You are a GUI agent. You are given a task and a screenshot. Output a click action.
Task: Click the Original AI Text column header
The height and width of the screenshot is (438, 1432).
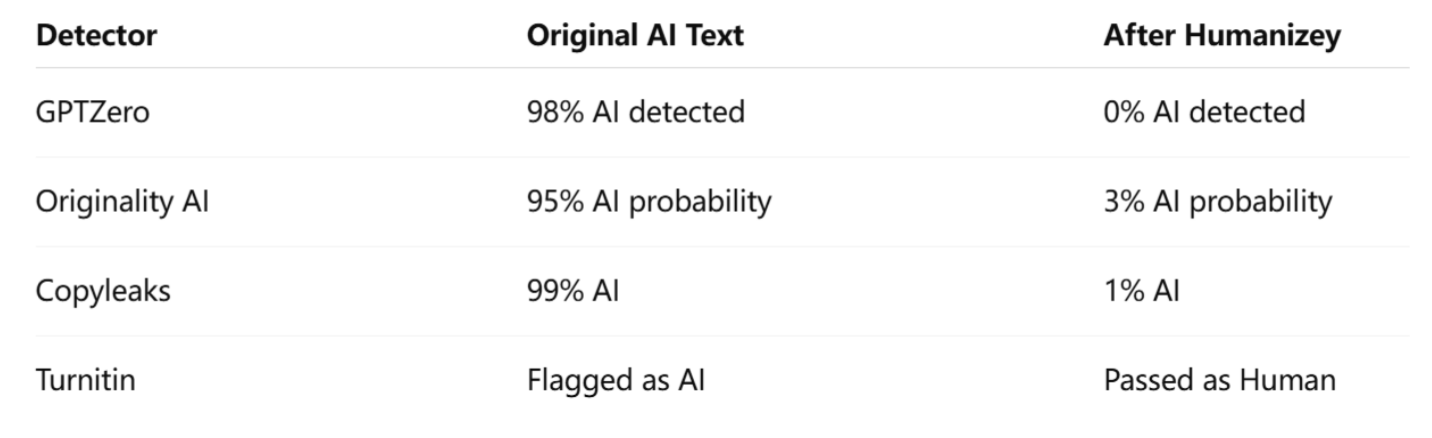[x=635, y=36]
